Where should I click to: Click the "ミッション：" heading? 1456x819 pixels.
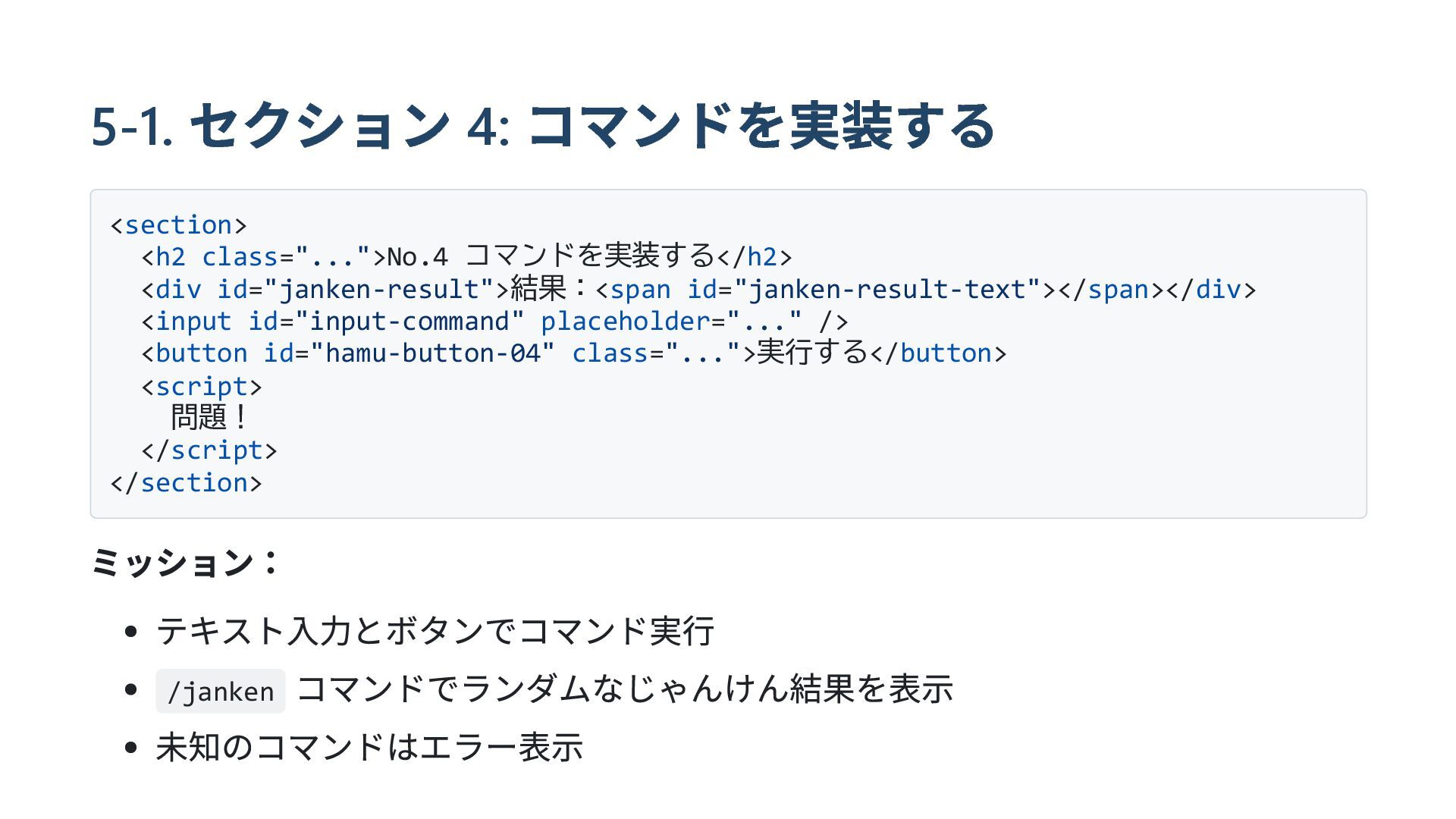point(185,563)
